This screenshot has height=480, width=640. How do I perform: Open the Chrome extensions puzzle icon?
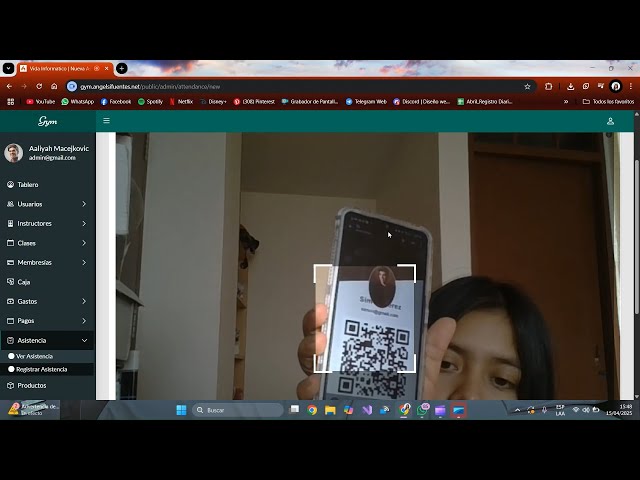point(549,87)
